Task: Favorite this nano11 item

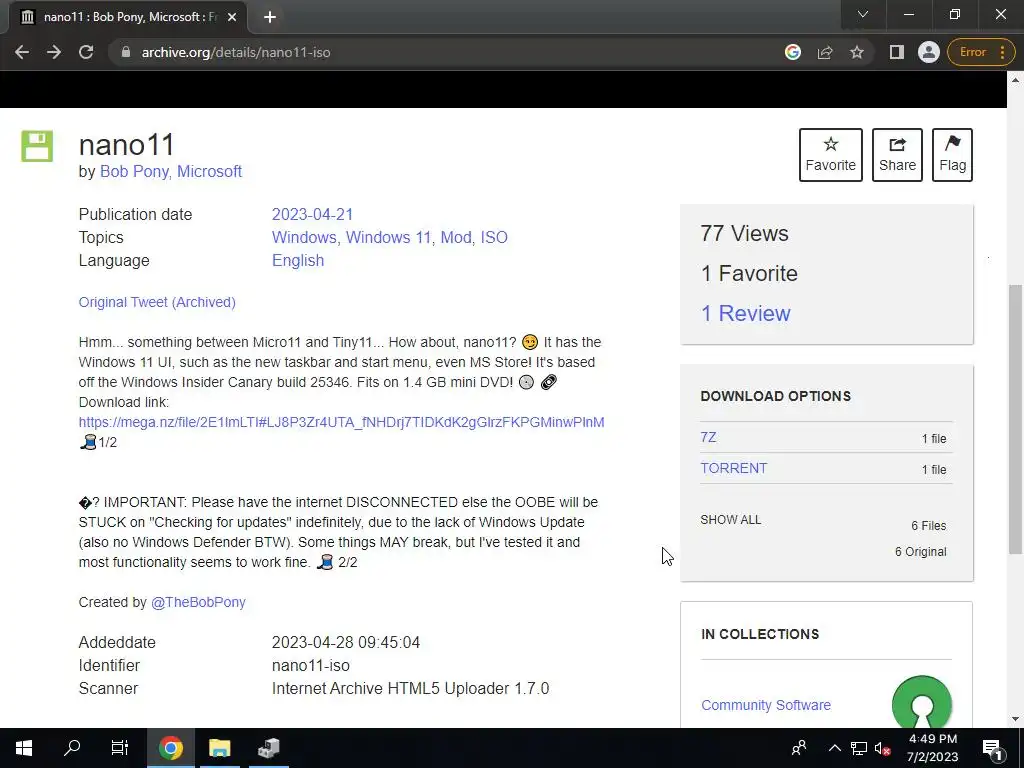Action: pyautogui.click(x=831, y=155)
